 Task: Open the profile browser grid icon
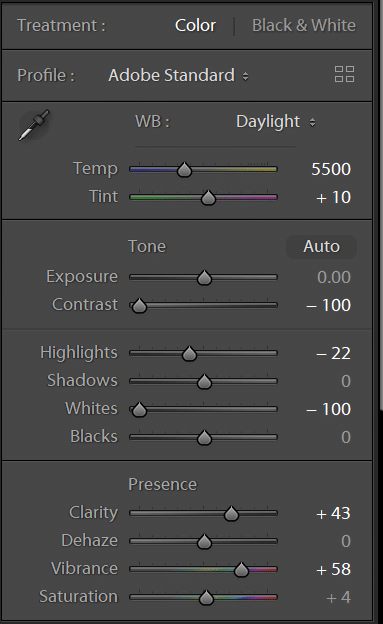click(x=344, y=74)
